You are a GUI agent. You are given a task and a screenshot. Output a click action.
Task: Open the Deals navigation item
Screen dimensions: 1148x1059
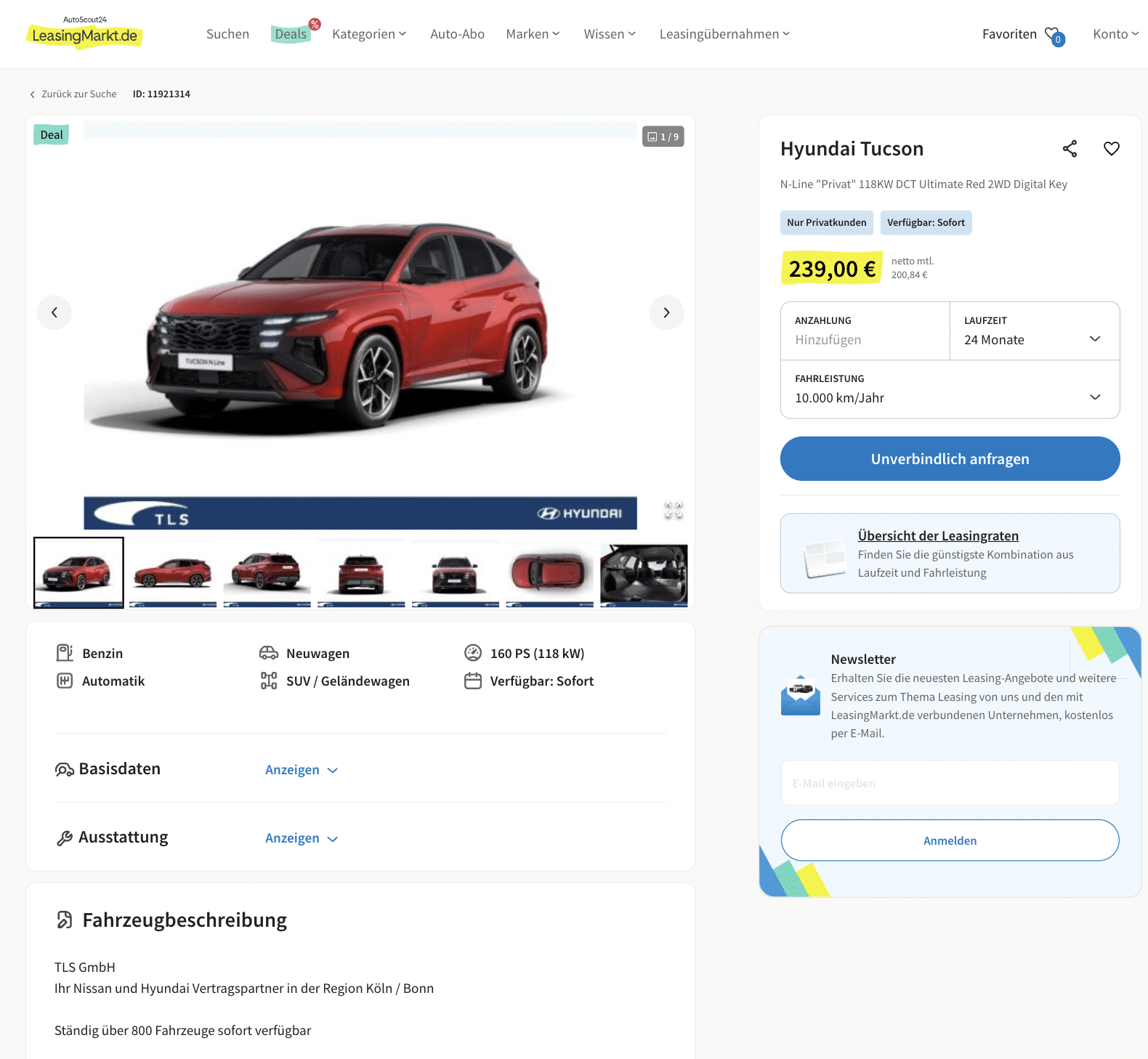291,34
